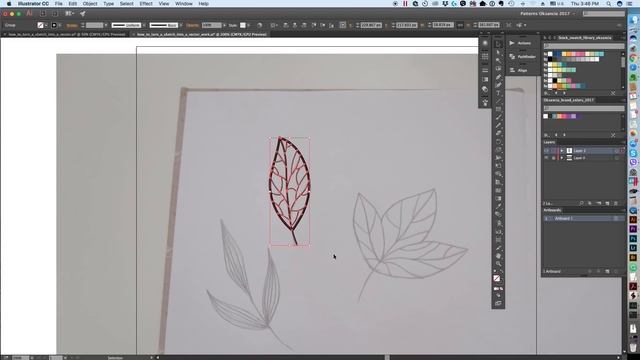Select the Lasso tool
This screenshot has height=360, width=640.
498,69
